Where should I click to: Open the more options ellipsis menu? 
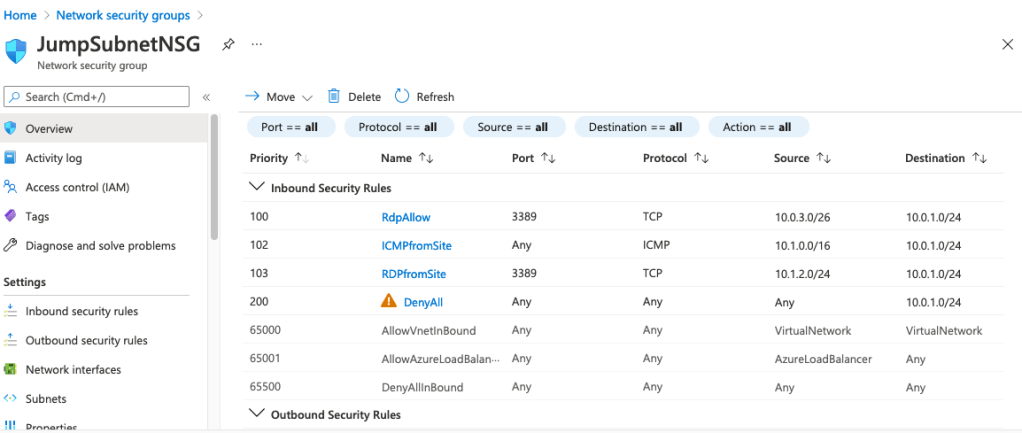(257, 45)
